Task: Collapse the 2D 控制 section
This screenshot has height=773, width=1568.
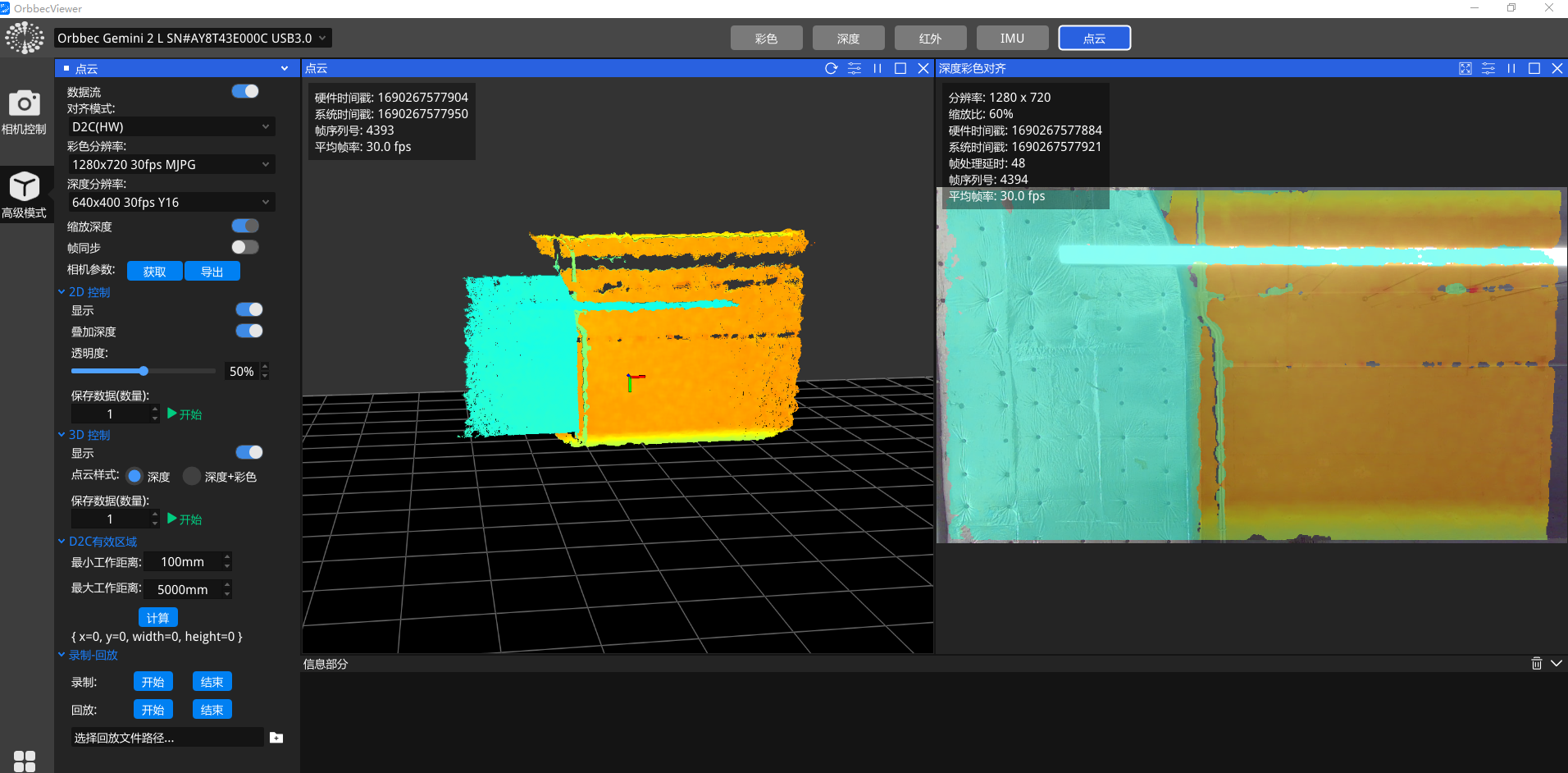Action: tap(62, 292)
